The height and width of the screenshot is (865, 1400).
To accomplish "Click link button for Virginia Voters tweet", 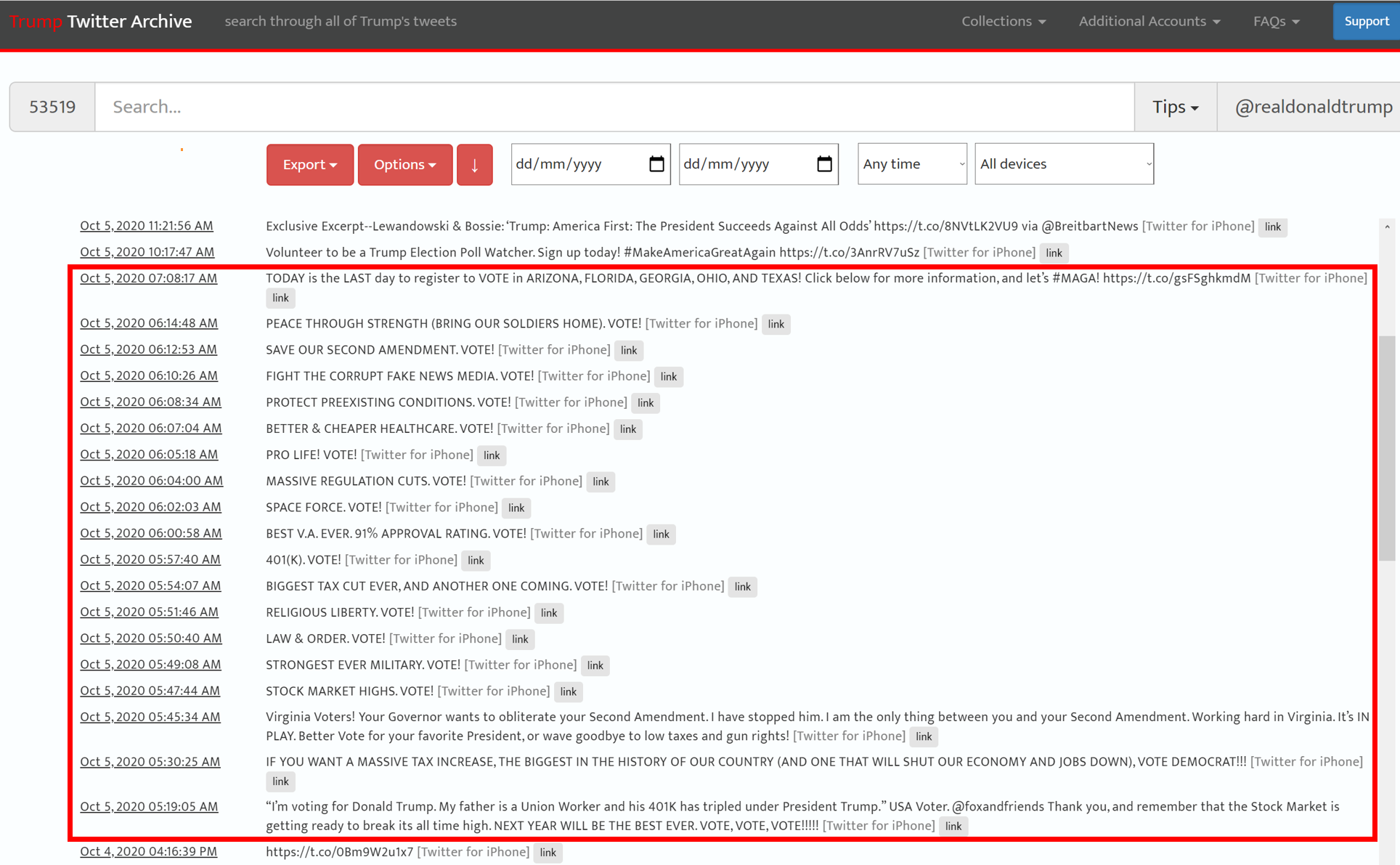I will 924,736.
